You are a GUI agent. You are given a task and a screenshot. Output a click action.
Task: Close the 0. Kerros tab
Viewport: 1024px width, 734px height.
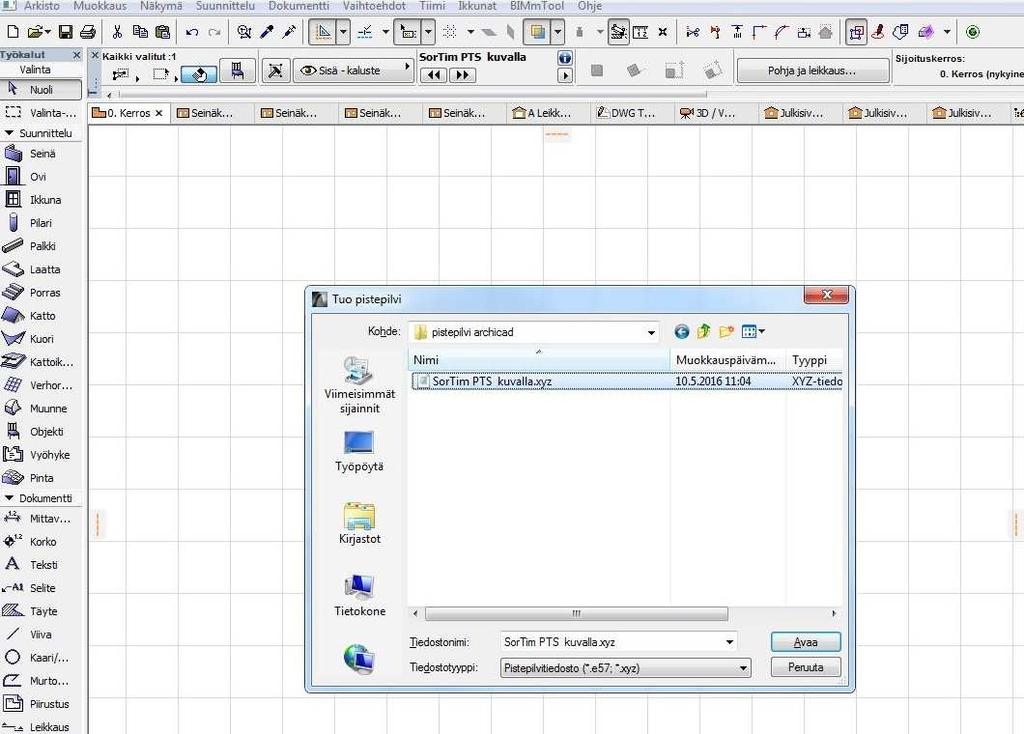pyautogui.click(x=159, y=113)
